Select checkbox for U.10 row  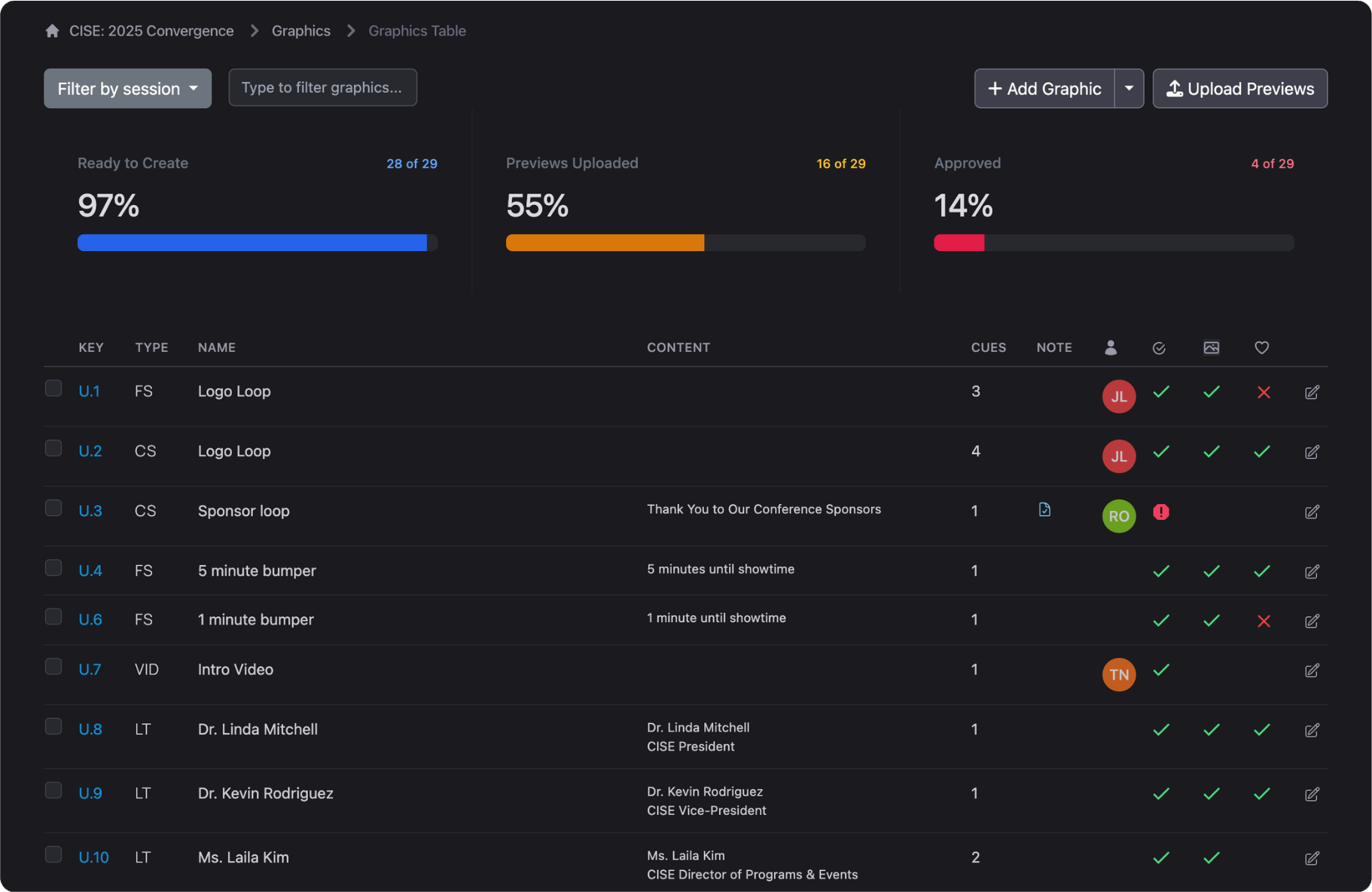(53, 854)
